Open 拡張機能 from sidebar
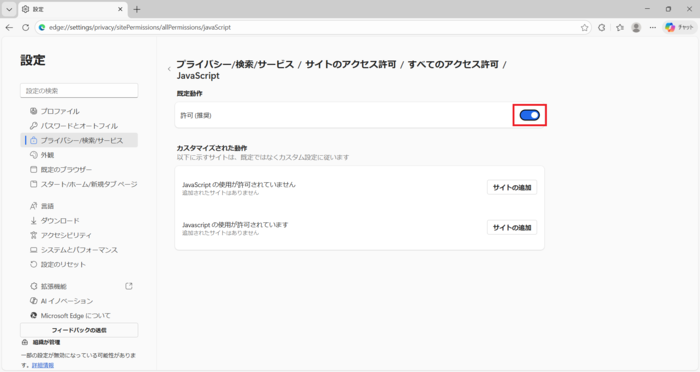The width and height of the screenshot is (700, 372). click(x=79, y=286)
